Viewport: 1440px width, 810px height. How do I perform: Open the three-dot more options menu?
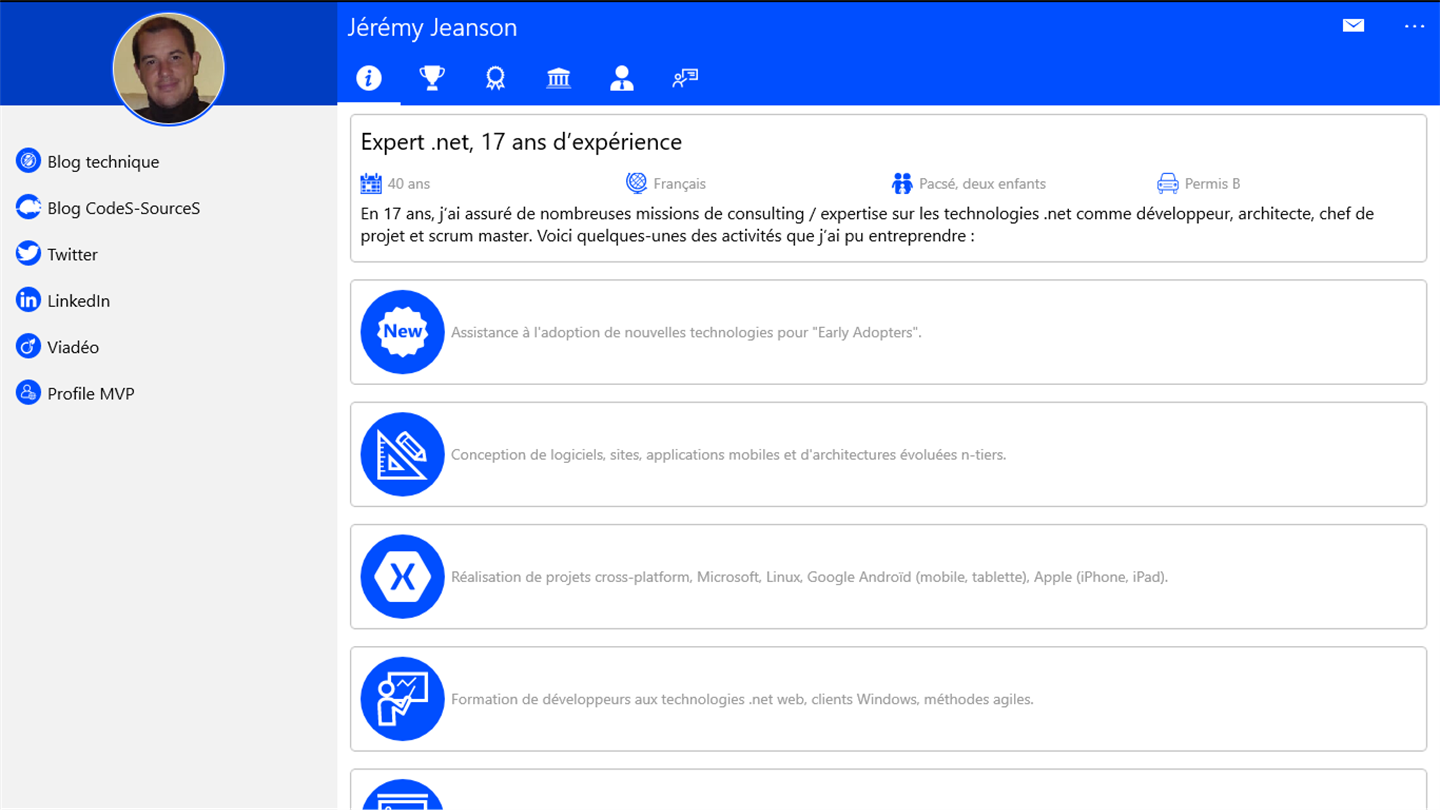1414,26
